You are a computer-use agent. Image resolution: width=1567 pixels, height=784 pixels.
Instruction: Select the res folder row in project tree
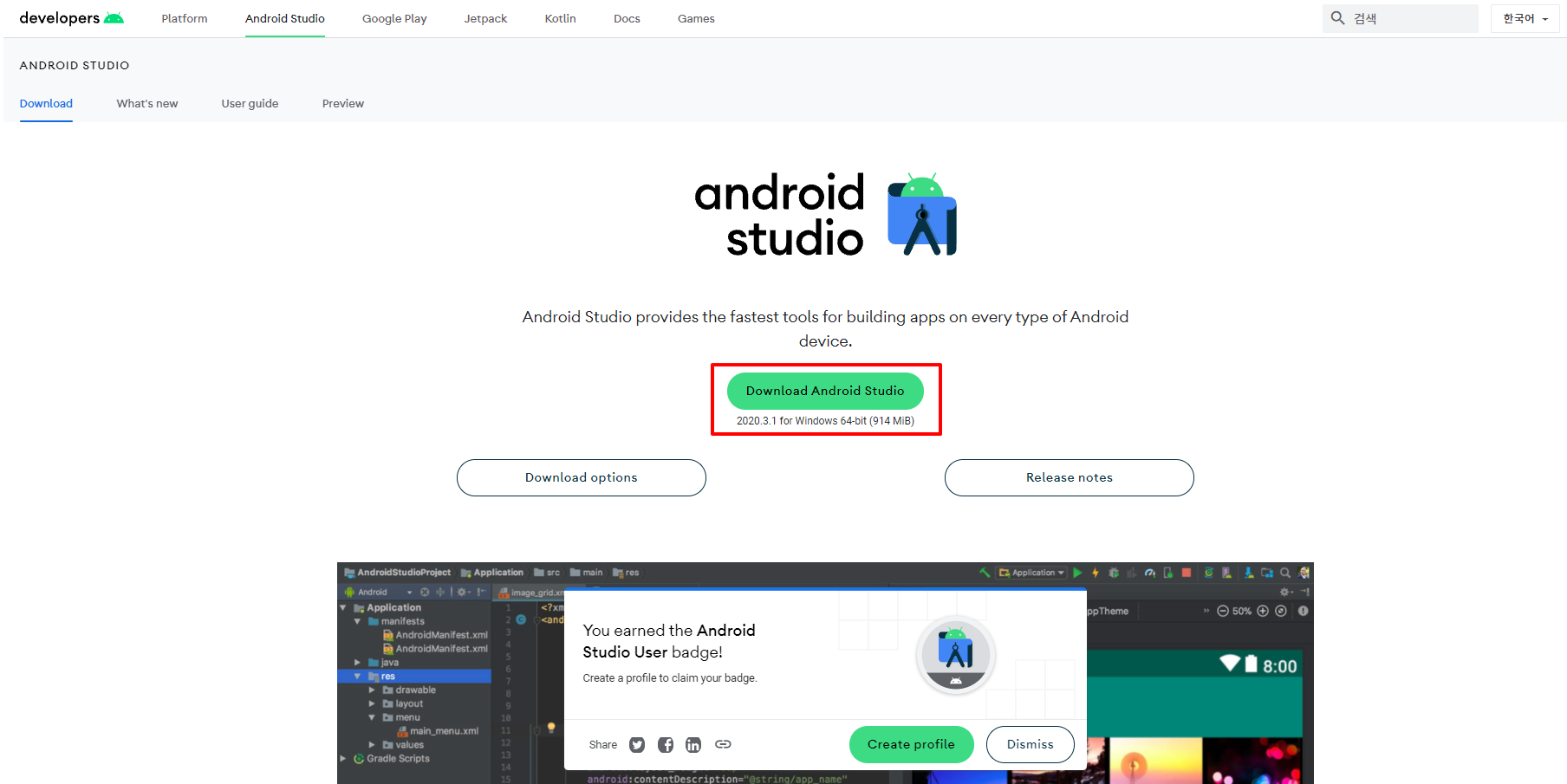coord(414,677)
